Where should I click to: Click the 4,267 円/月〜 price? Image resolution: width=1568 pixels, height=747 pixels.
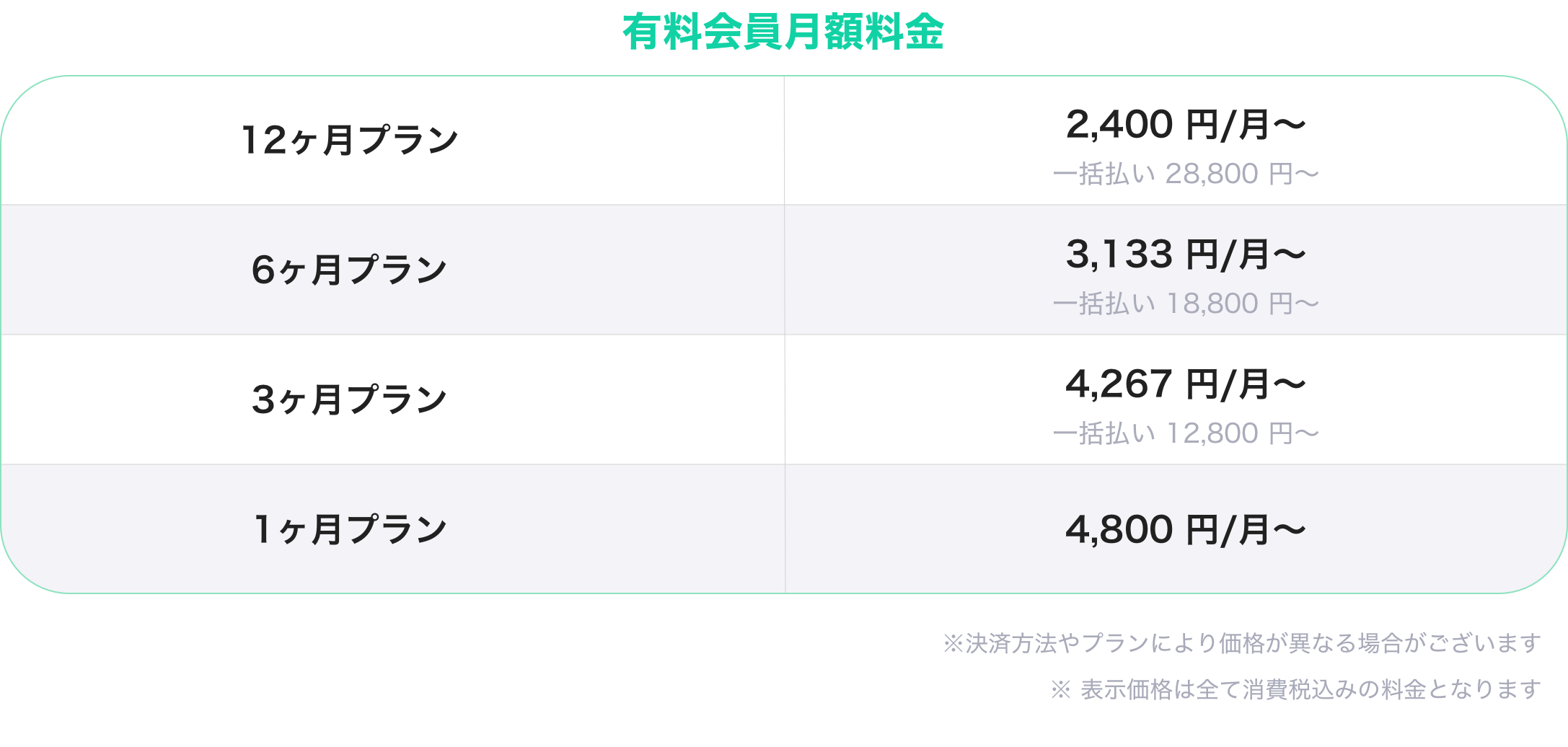click(x=1186, y=384)
